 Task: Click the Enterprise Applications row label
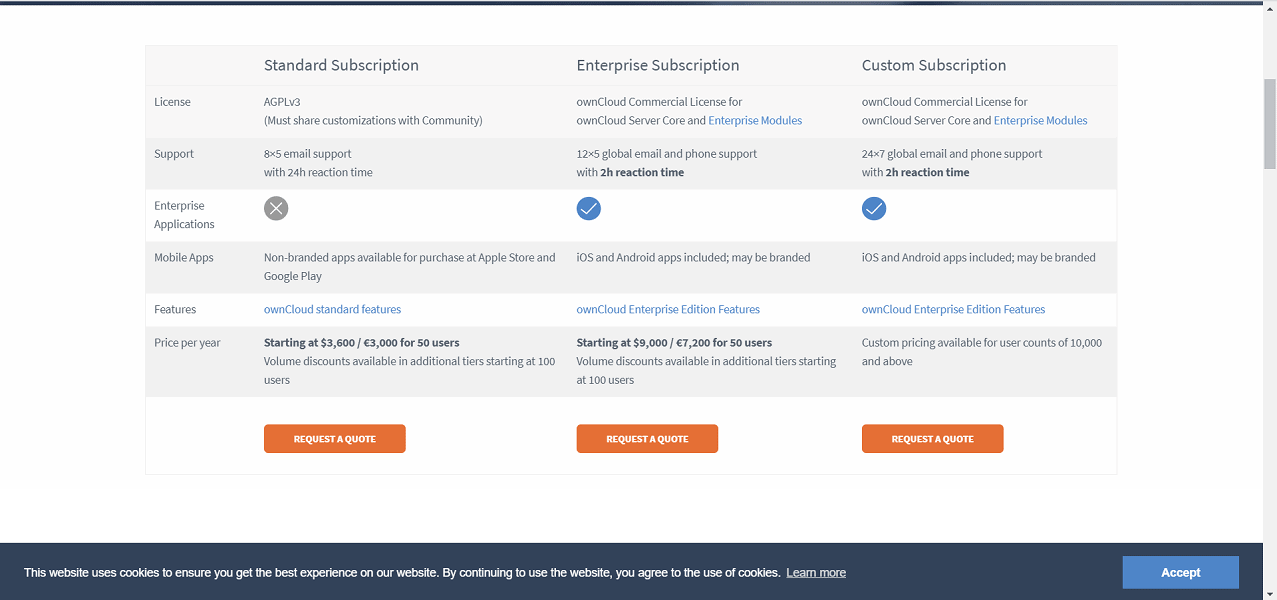[184, 215]
